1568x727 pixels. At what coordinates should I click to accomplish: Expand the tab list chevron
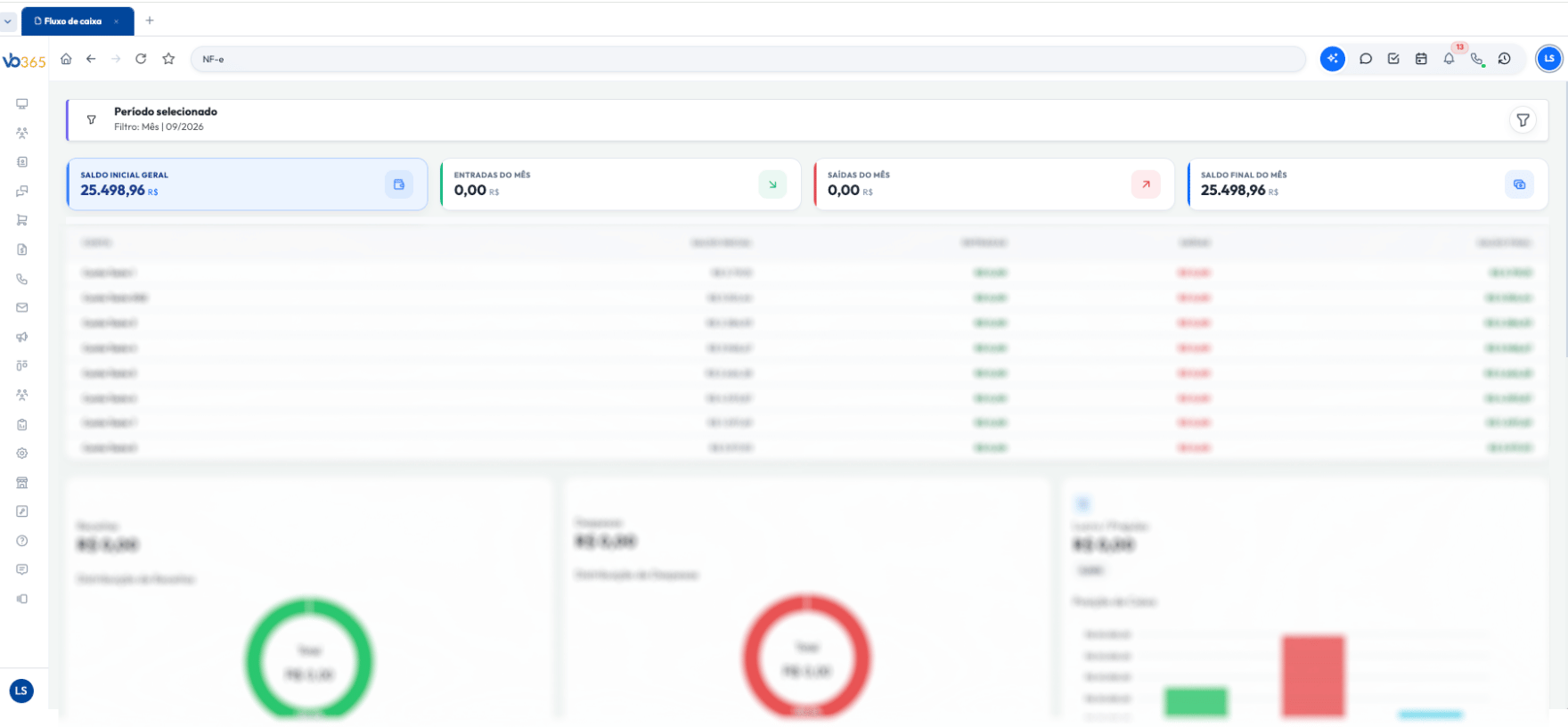pos(8,20)
